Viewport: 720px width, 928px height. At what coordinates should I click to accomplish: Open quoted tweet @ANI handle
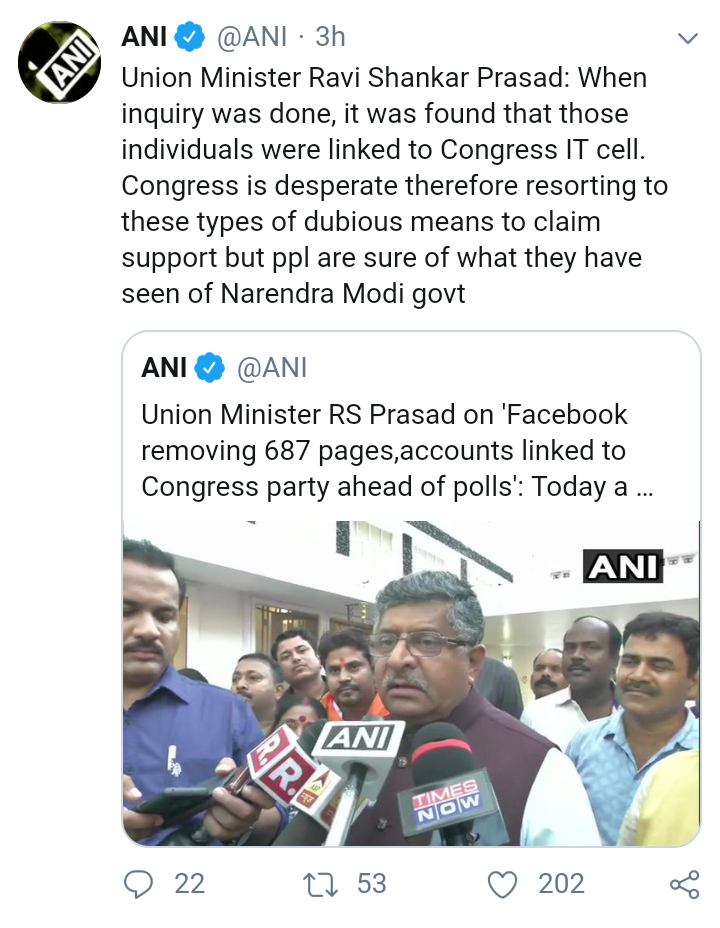coord(272,368)
